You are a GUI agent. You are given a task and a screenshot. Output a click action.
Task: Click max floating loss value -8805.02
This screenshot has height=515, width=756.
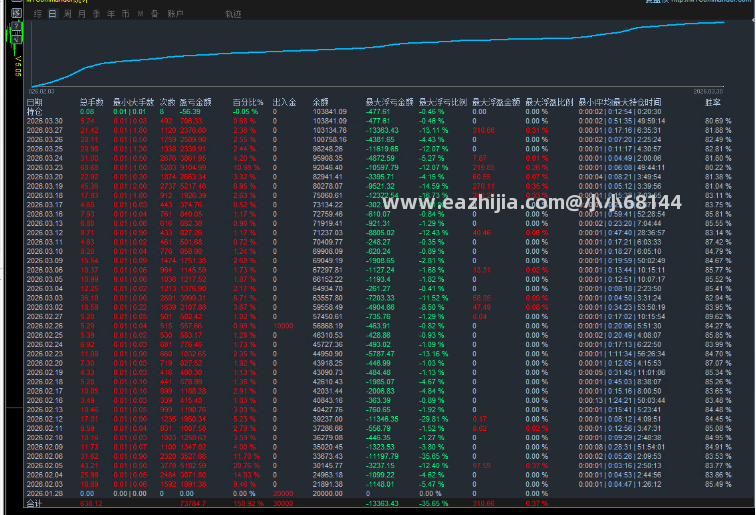[380, 233]
